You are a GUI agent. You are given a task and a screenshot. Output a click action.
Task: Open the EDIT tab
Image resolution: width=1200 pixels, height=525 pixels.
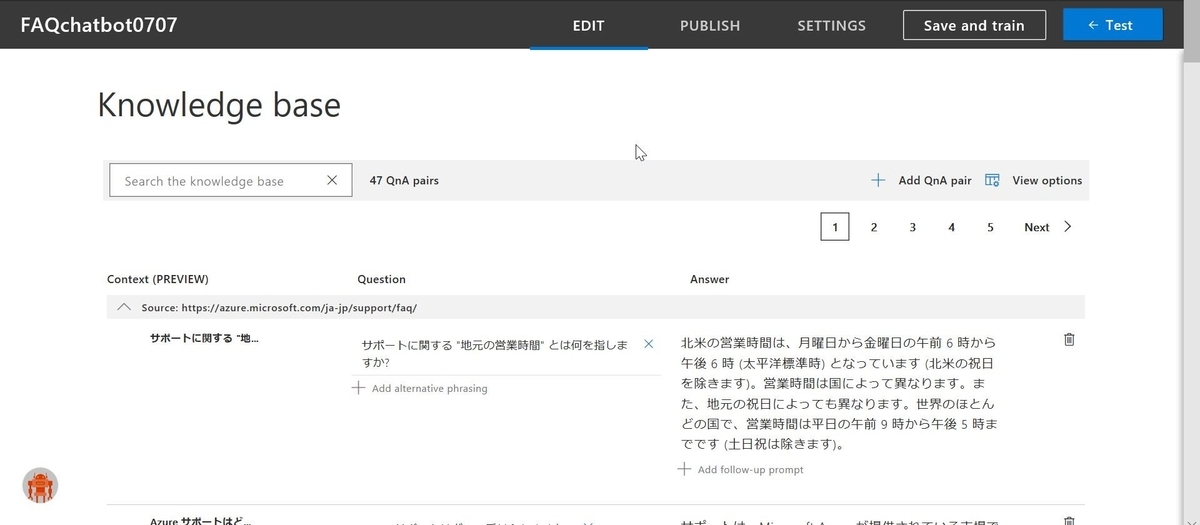coord(588,26)
